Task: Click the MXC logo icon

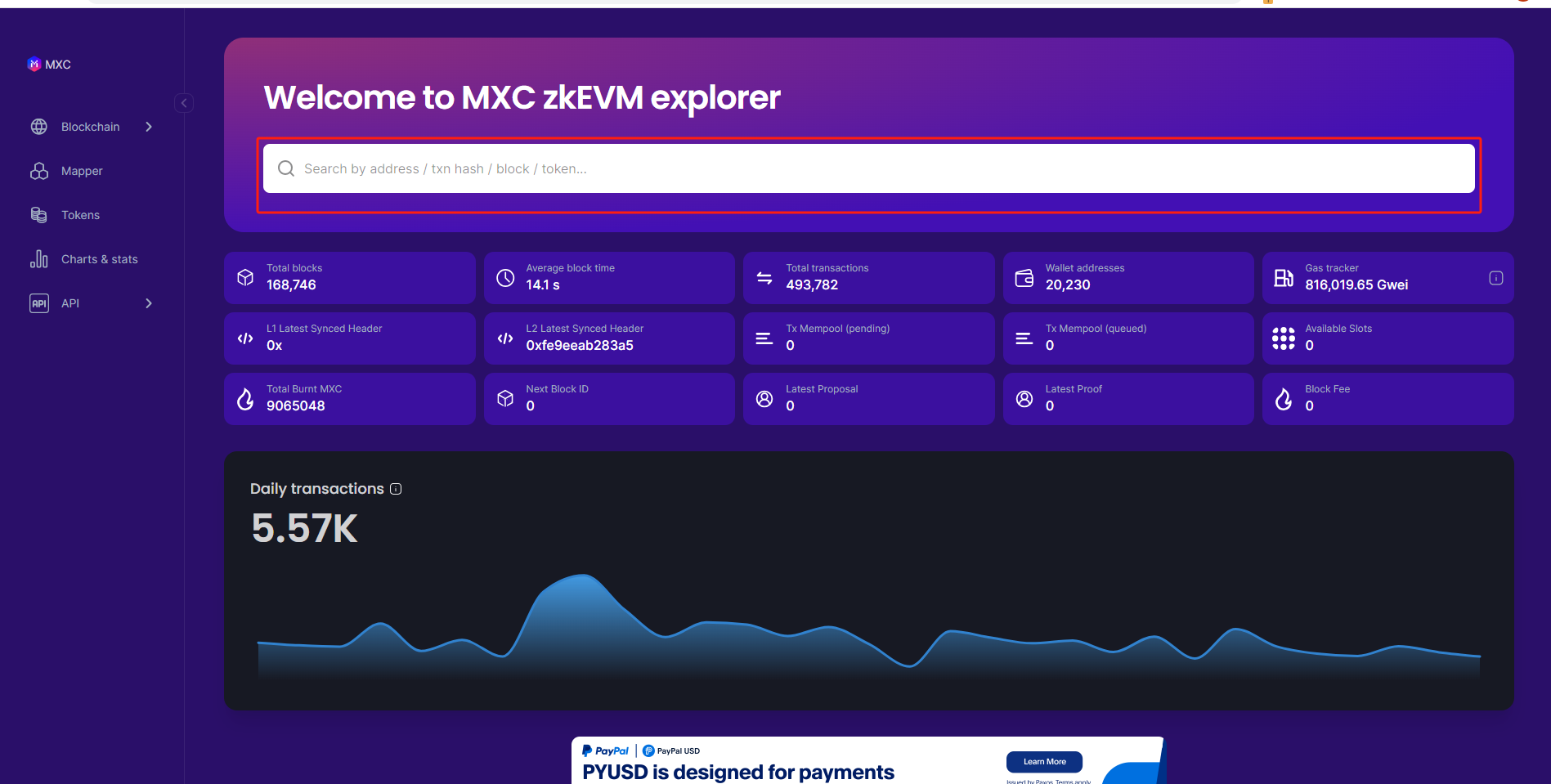Action: pos(34,64)
